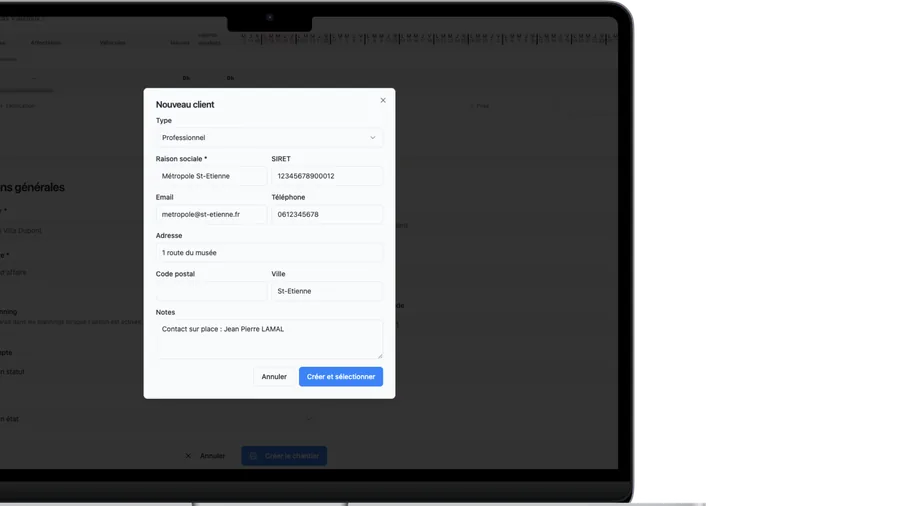Image resolution: width=900 pixels, height=506 pixels.
Task: Click the Raison sociale input field
Action: (x=211, y=176)
